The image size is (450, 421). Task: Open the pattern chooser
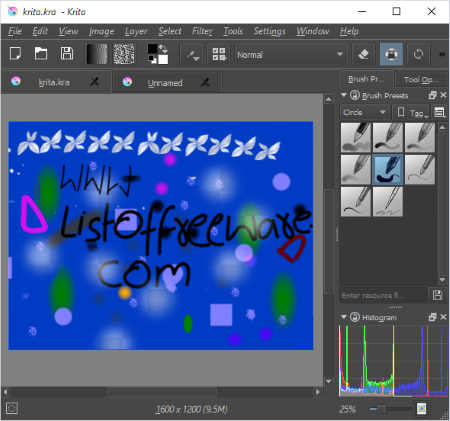click(x=124, y=54)
